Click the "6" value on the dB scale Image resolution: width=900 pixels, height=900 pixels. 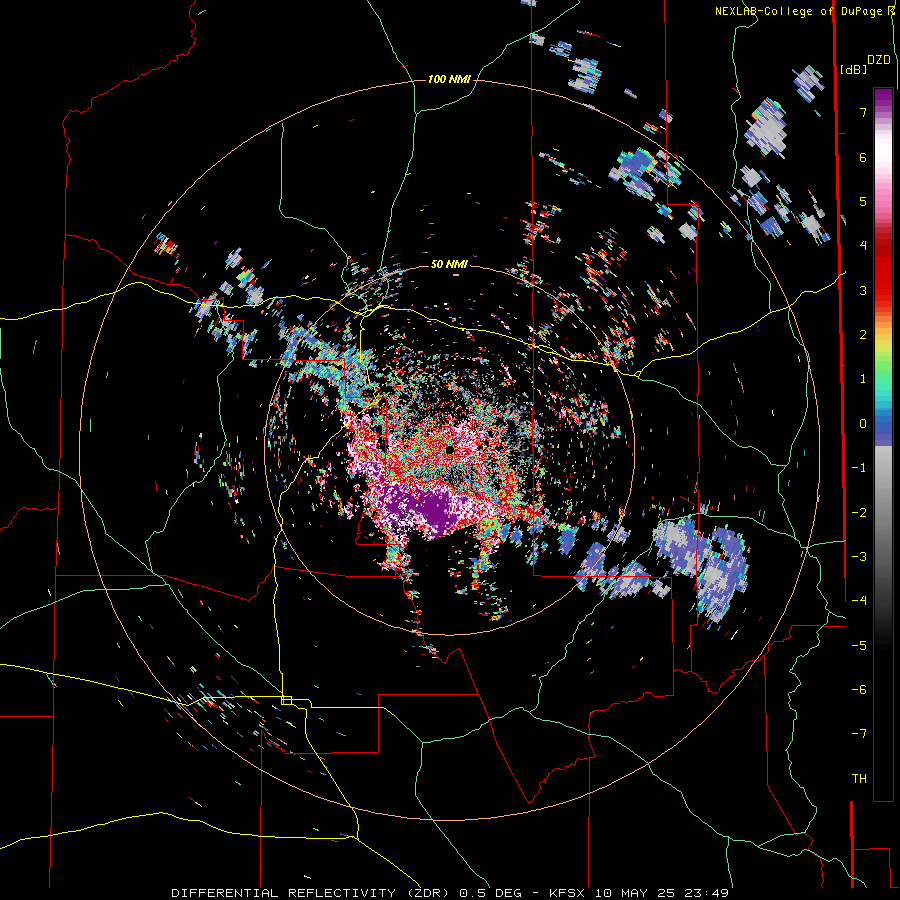(863, 157)
